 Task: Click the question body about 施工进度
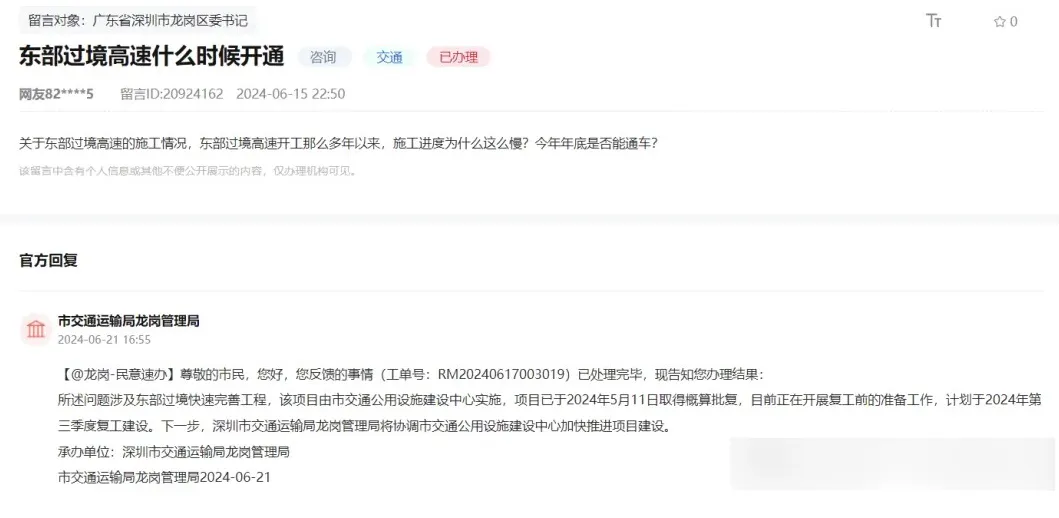338,144
